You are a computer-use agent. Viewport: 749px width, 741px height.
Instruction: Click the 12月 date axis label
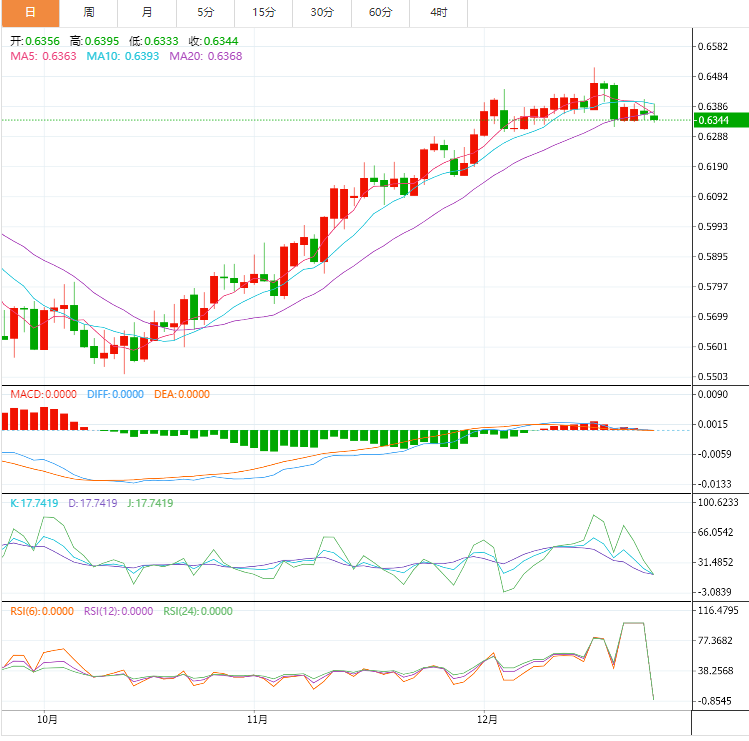487,720
